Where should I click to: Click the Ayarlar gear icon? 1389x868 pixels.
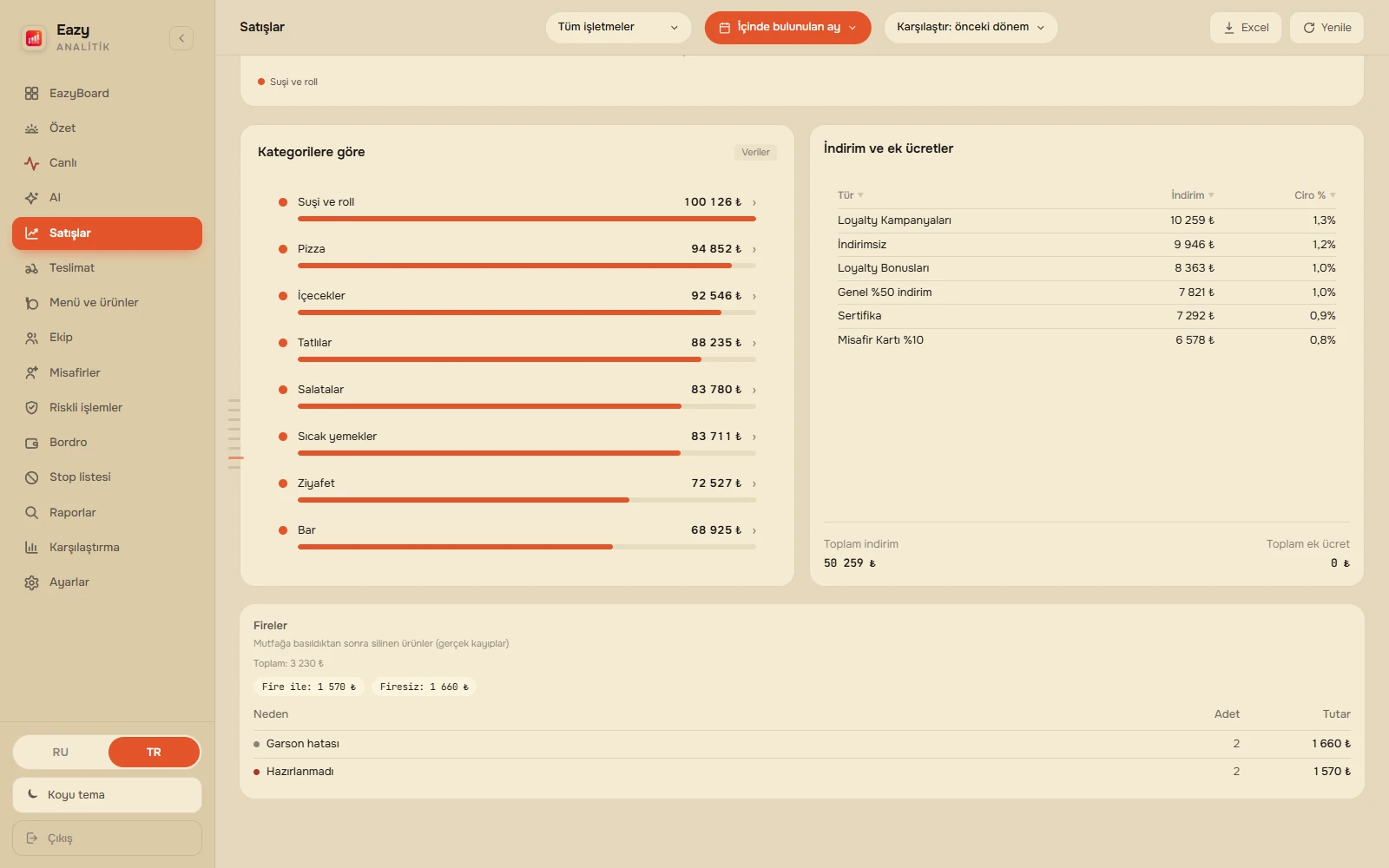pos(32,582)
